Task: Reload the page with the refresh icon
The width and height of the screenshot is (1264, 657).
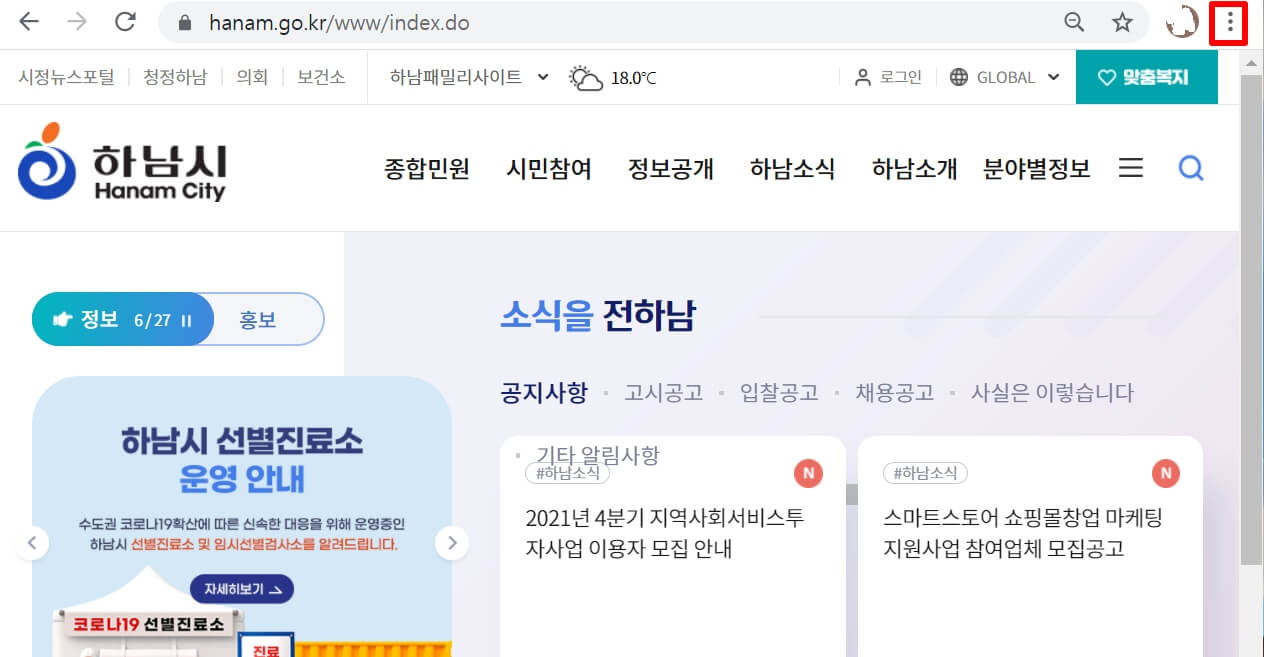Action: [x=125, y=22]
